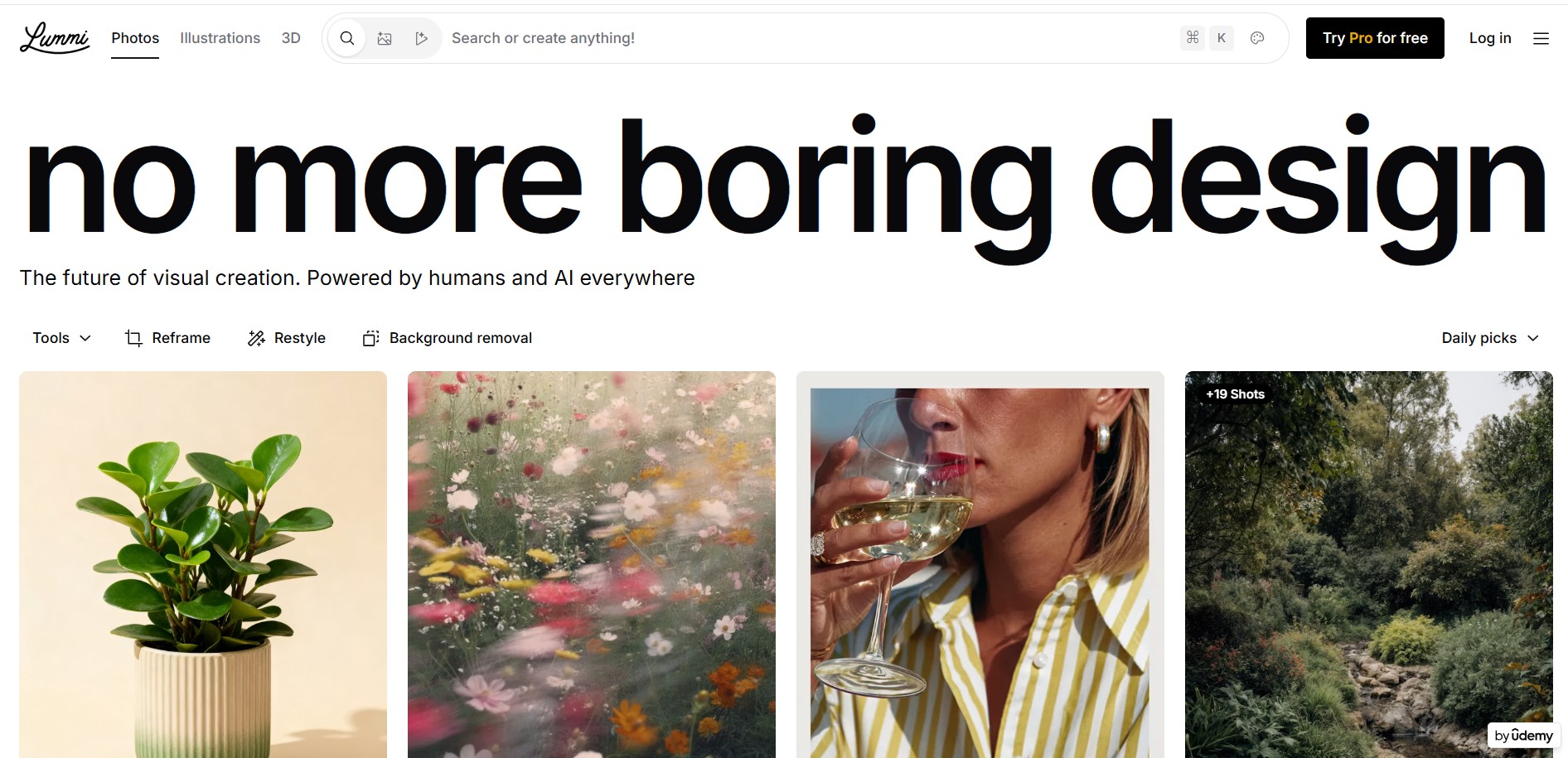Click the K shortcut key badge
The image size is (1568, 758).
click(x=1222, y=38)
